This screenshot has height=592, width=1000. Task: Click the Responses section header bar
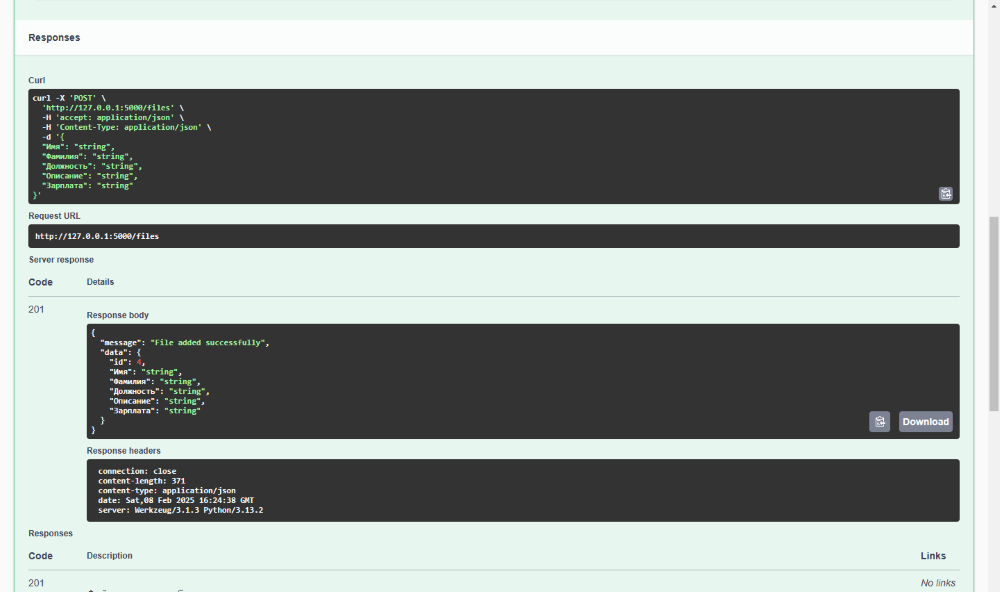pyautogui.click(x=493, y=38)
